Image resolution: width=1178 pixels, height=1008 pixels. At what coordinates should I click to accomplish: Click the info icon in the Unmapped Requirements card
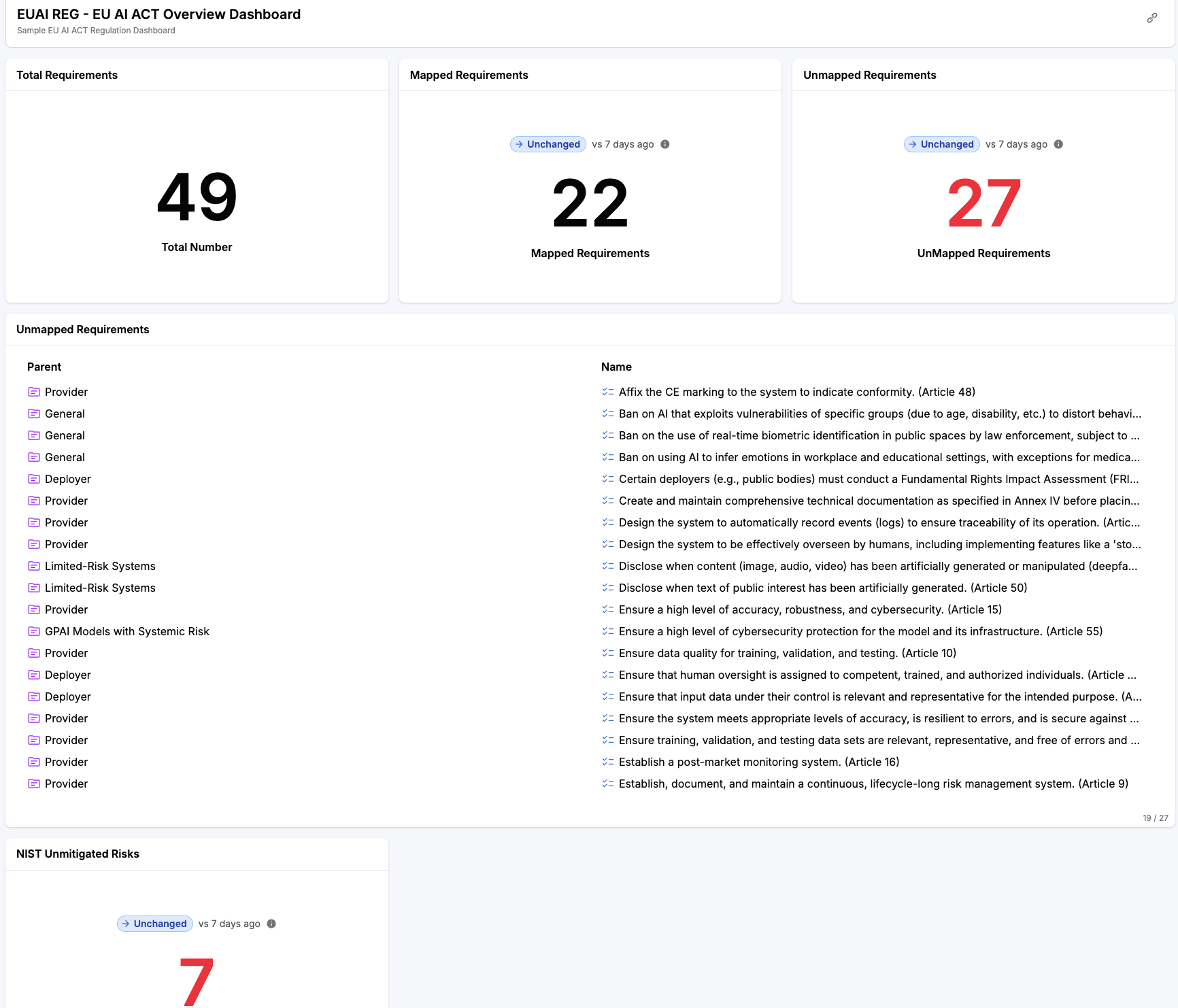pyautogui.click(x=1059, y=144)
